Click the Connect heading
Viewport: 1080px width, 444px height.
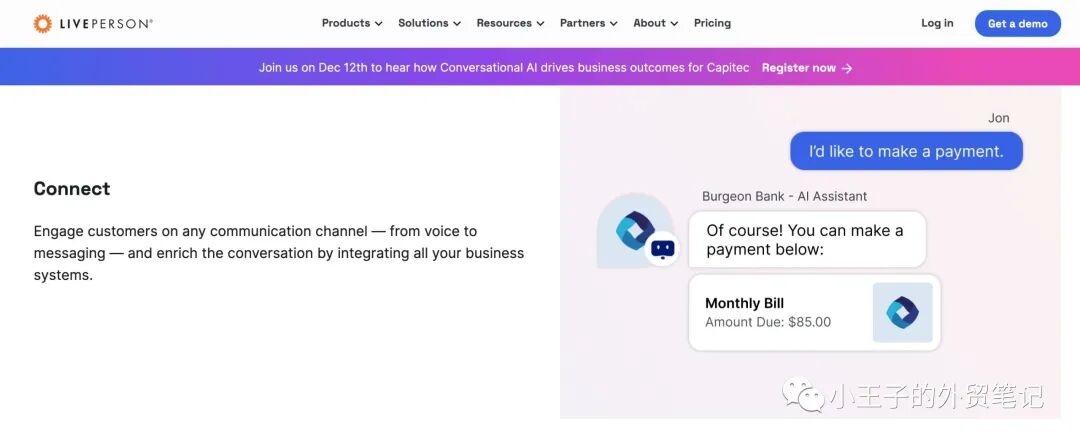coord(72,189)
